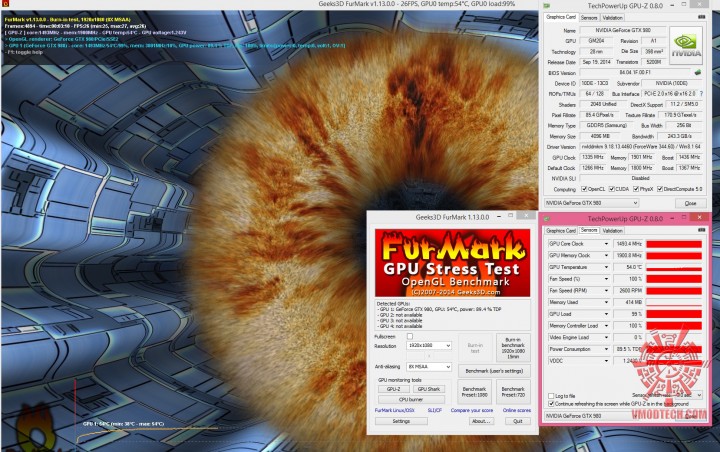The width and height of the screenshot is (720, 452).
Task: Open the SLI/CF link
Action: [x=434, y=410]
